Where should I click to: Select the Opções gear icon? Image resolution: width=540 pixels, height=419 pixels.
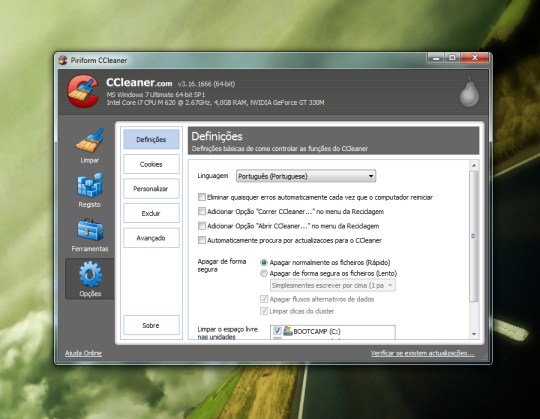pos(90,274)
